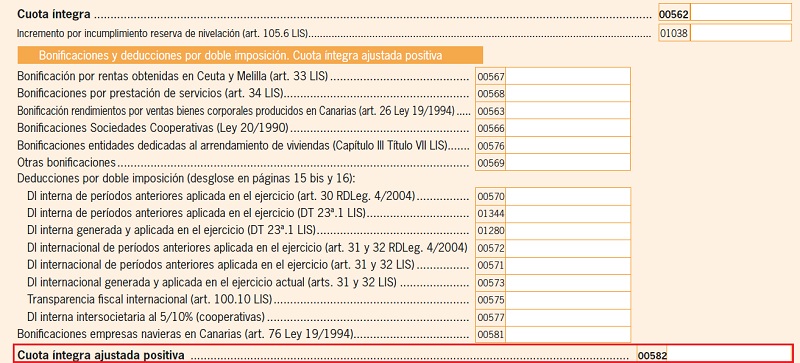Viewport: 800px width, 363px height.
Task: Click label 'Bonificación por rentas obtenidas en Ceuta y Melilla'
Action: (142, 77)
